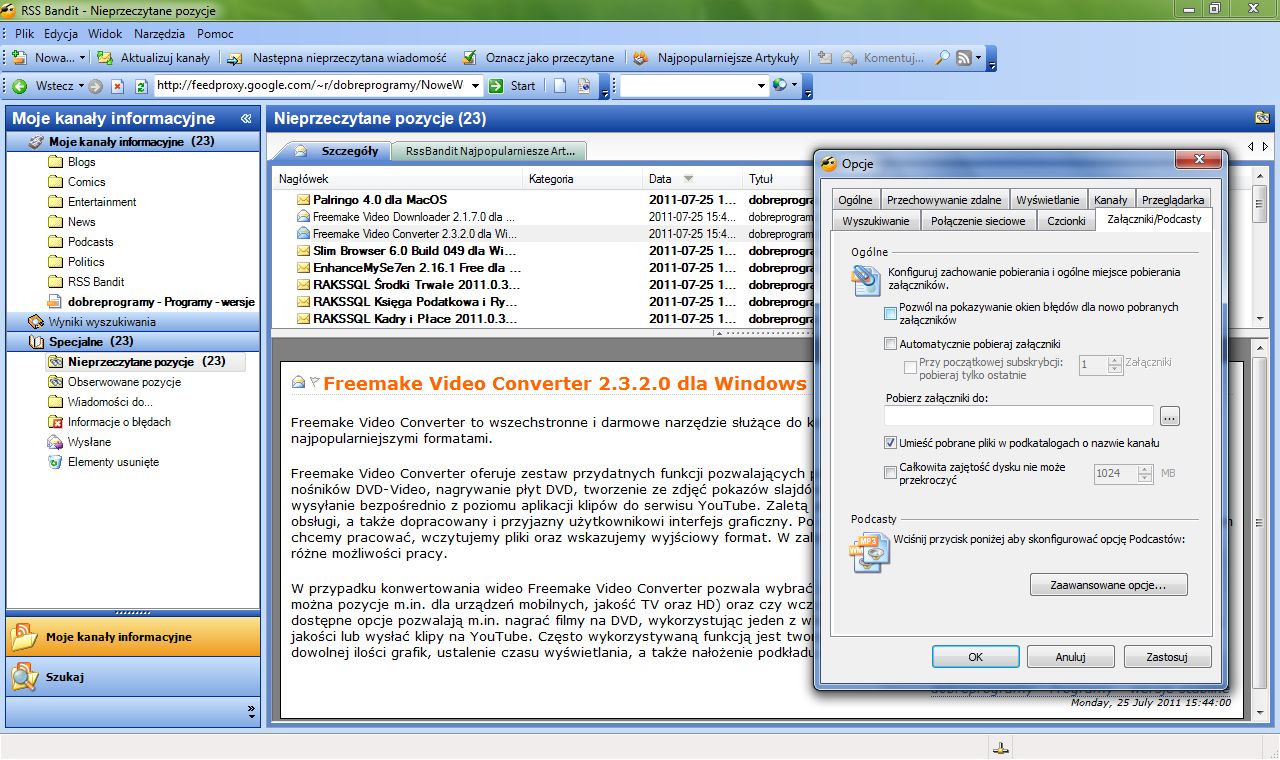This screenshot has width=1280, height=760.
Task: Click the Wysłane sent items icon
Action: pos(56,442)
